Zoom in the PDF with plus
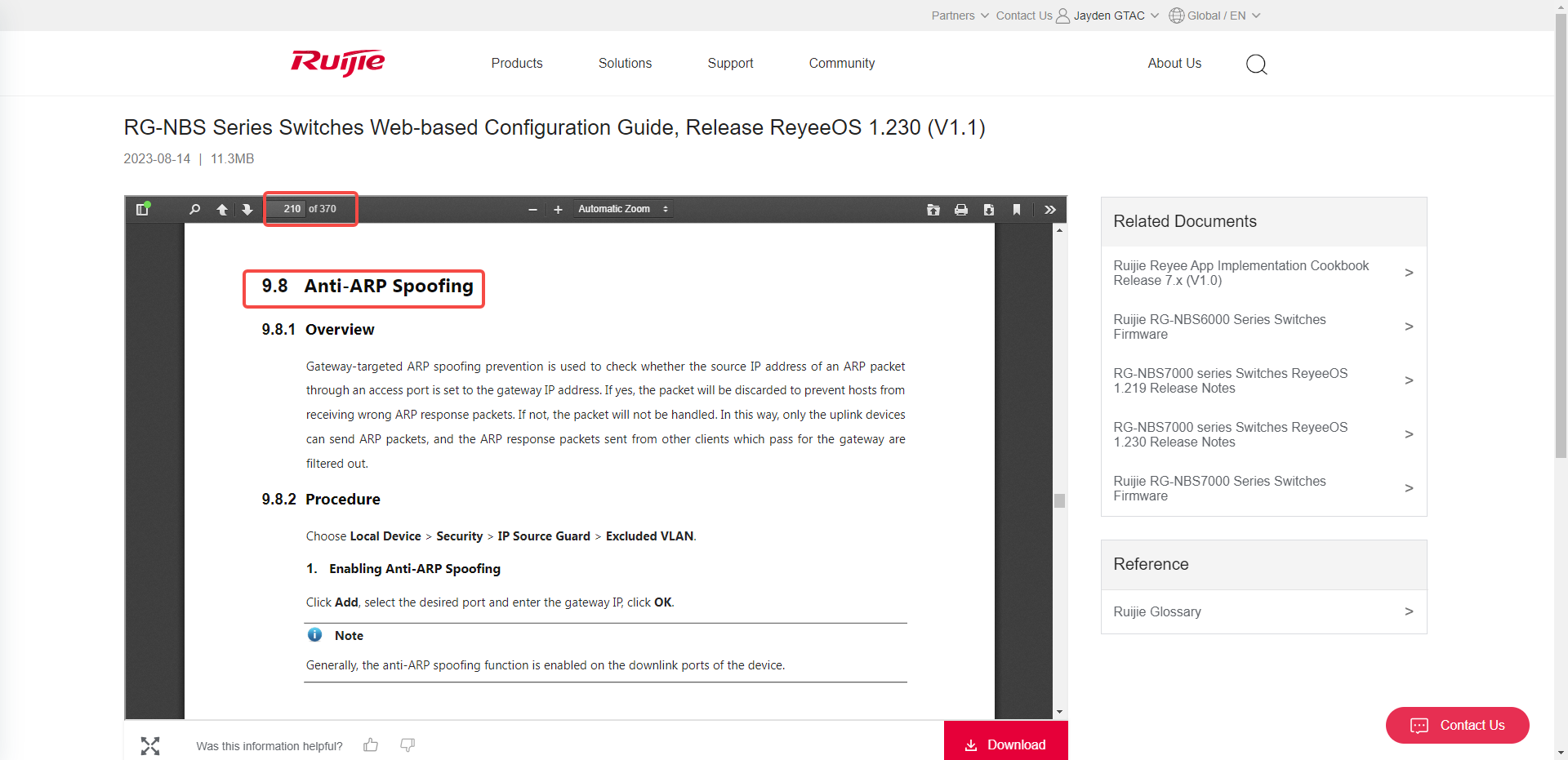Viewport: 1568px width, 760px height. click(558, 210)
